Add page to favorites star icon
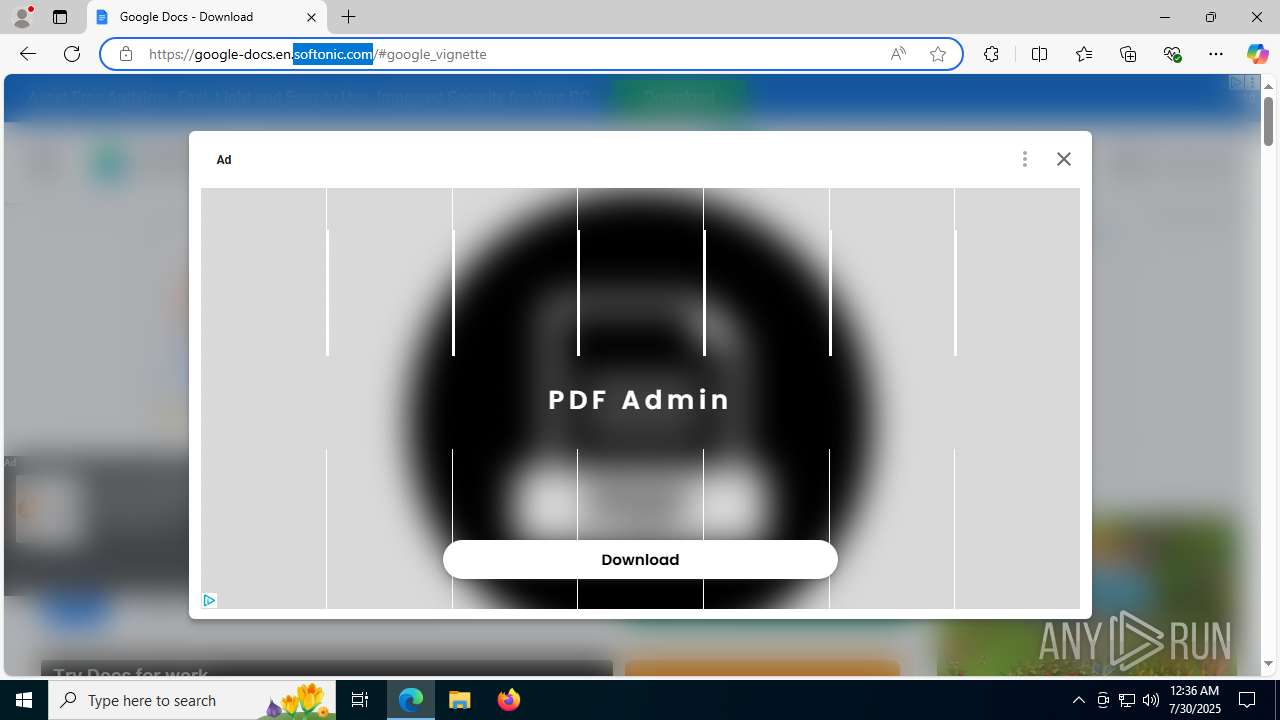The image size is (1280, 720). click(938, 54)
